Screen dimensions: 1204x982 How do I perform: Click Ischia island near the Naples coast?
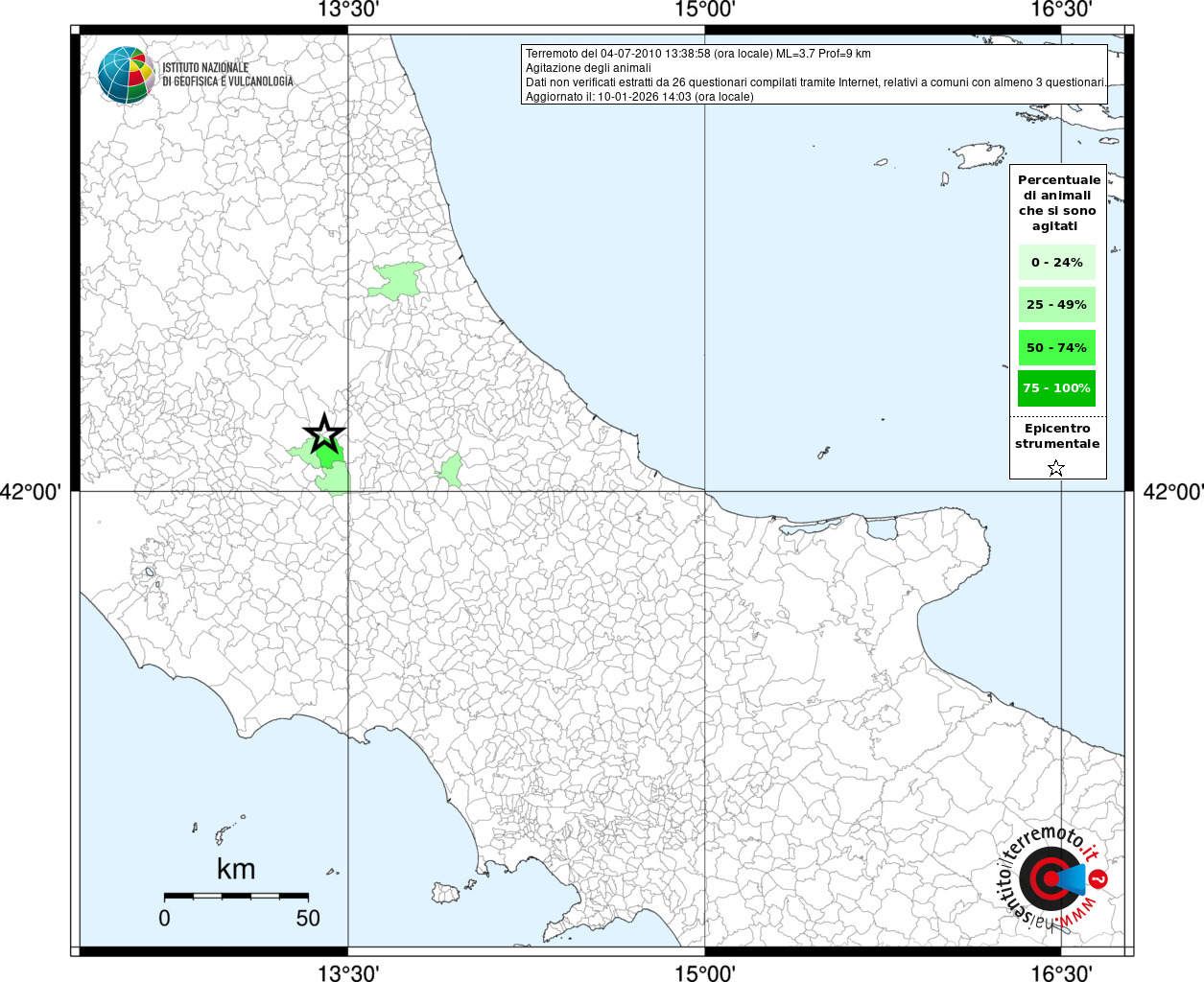coord(446,893)
